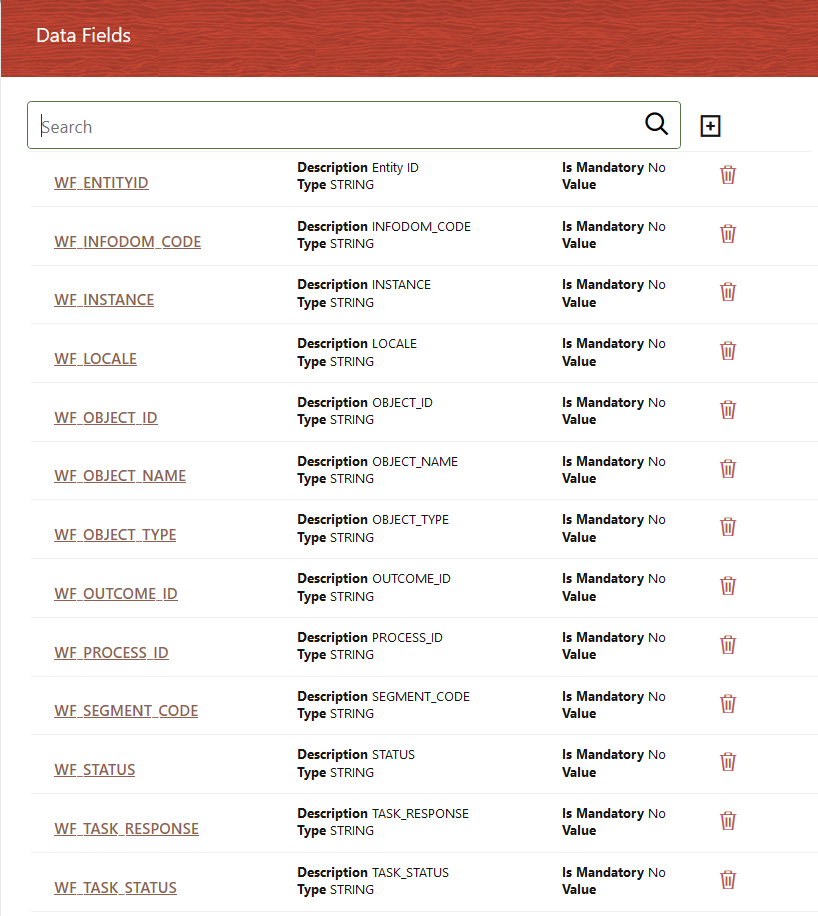Open the WF_OBJECT_NAME link
The width and height of the screenshot is (818, 916).
(120, 476)
